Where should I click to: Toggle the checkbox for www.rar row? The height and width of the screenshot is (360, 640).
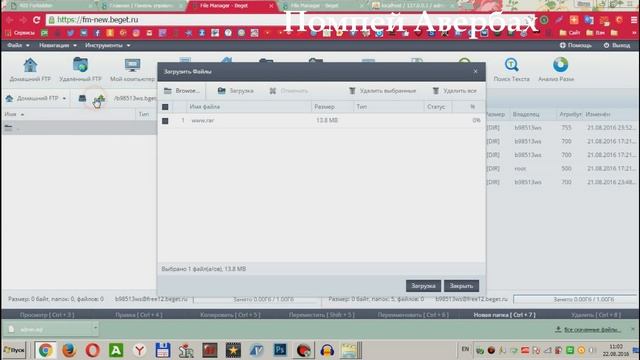pyautogui.click(x=165, y=121)
